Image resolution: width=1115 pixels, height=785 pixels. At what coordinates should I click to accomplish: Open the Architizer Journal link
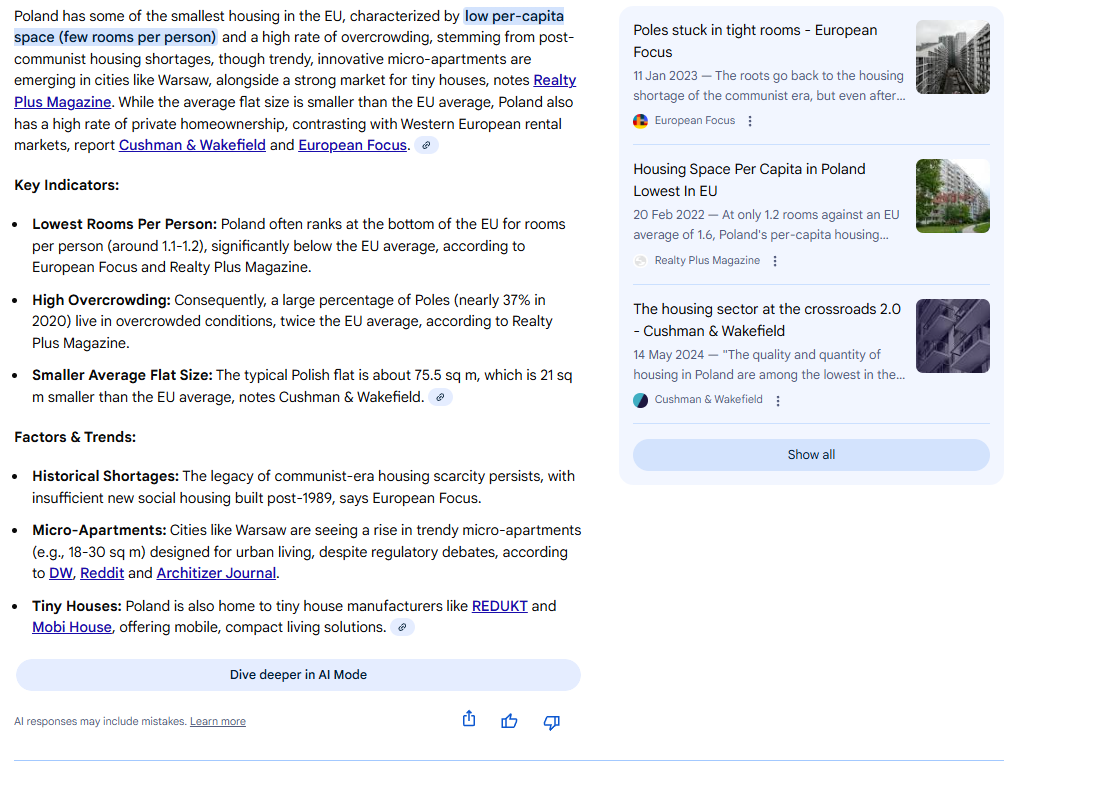pos(216,573)
